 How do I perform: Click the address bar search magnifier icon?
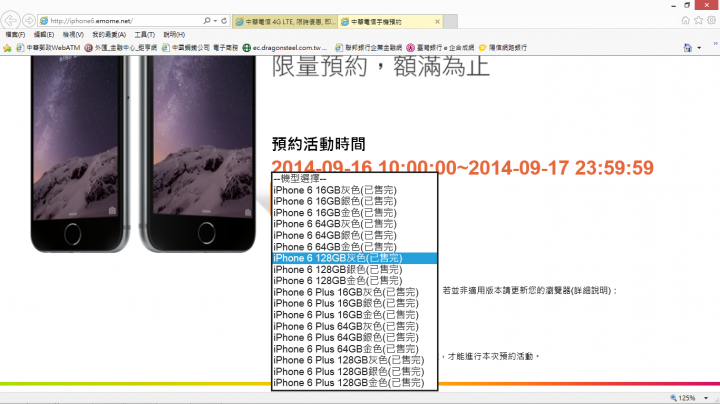click(207, 21)
